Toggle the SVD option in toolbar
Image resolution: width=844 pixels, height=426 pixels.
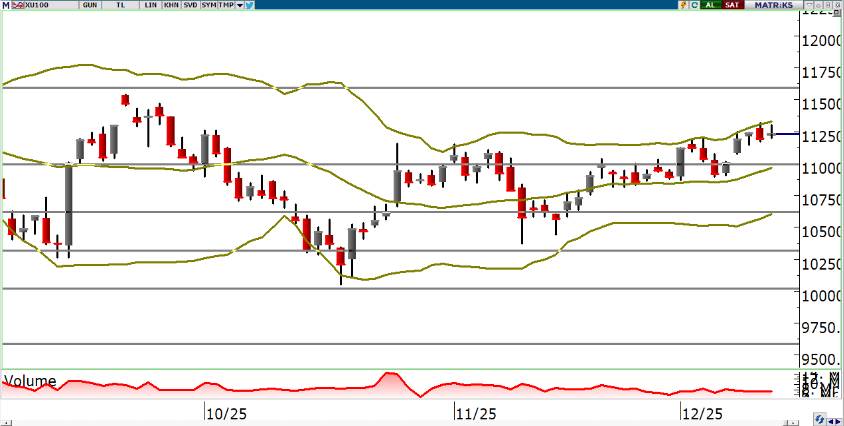point(190,5)
